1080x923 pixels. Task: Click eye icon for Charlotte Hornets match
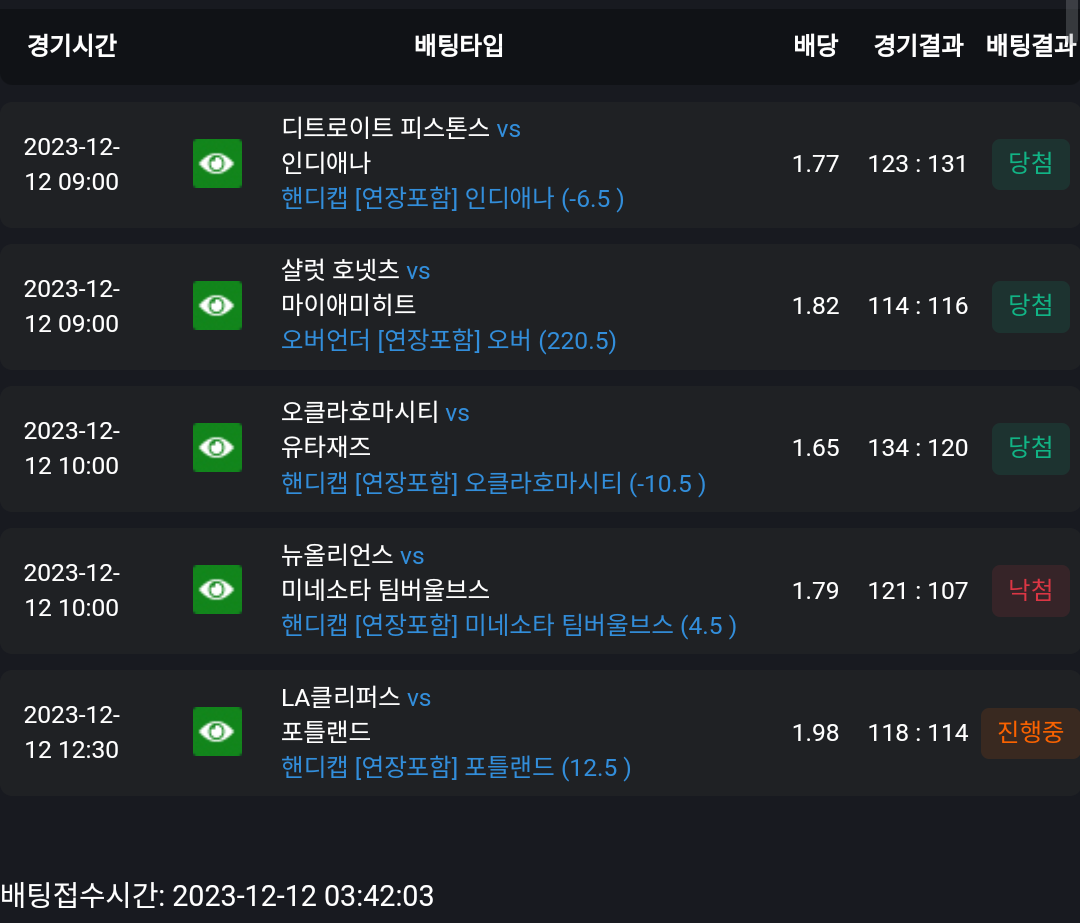(x=217, y=305)
